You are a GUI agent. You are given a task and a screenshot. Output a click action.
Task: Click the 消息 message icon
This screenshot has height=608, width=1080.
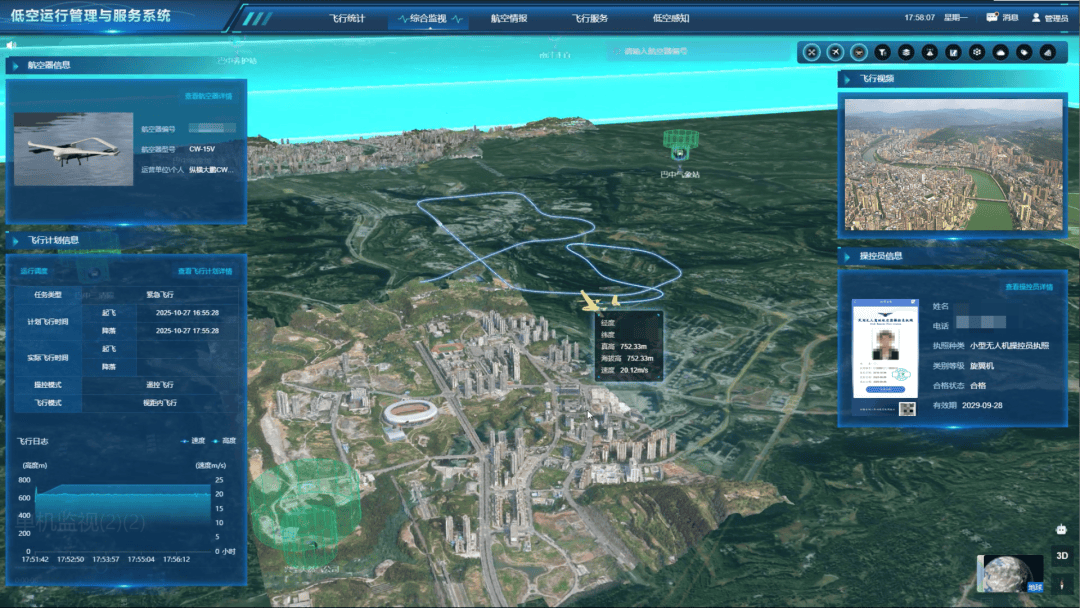click(1001, 18)
